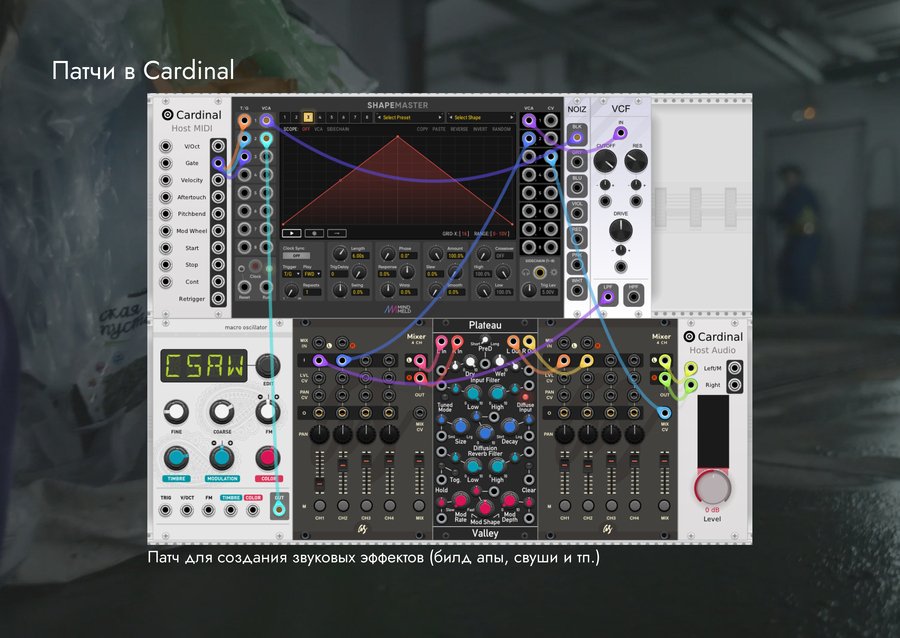Click next arrow on Select Preset
This screenshot has width=900, height=638.
point(440,118)
